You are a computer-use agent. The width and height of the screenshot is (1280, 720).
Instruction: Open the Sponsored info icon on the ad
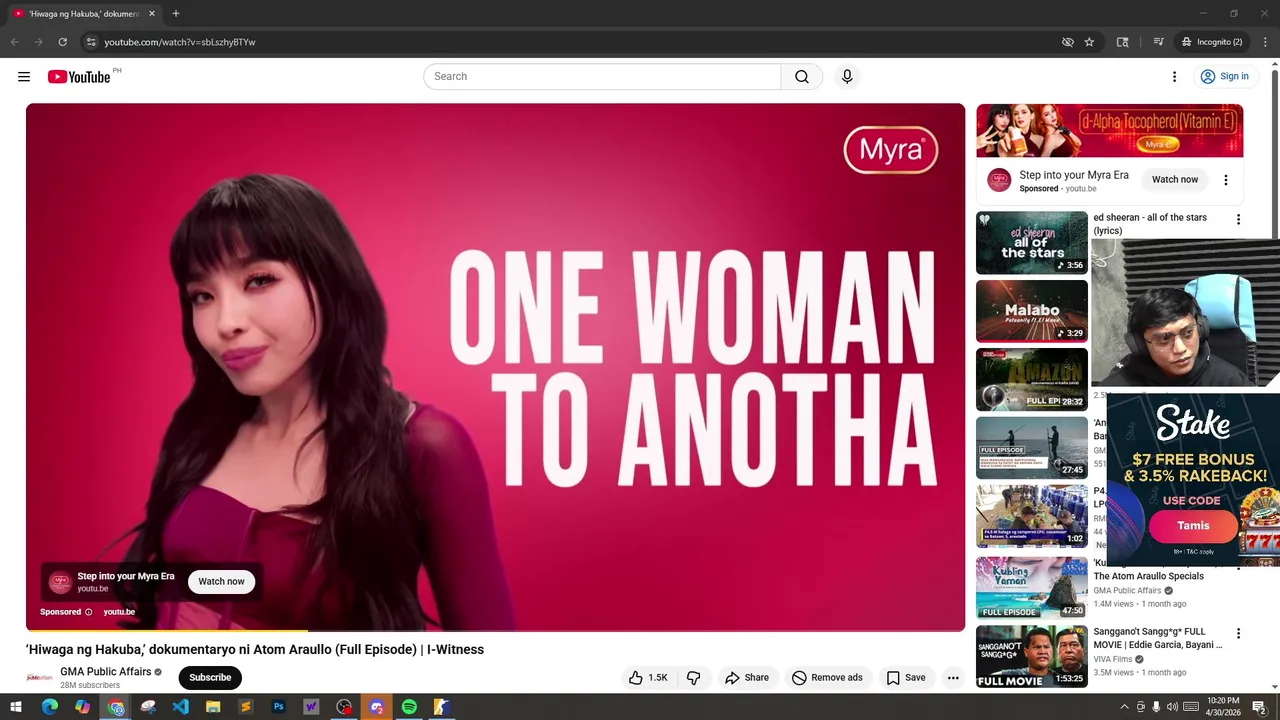click(x=88, y=612)
